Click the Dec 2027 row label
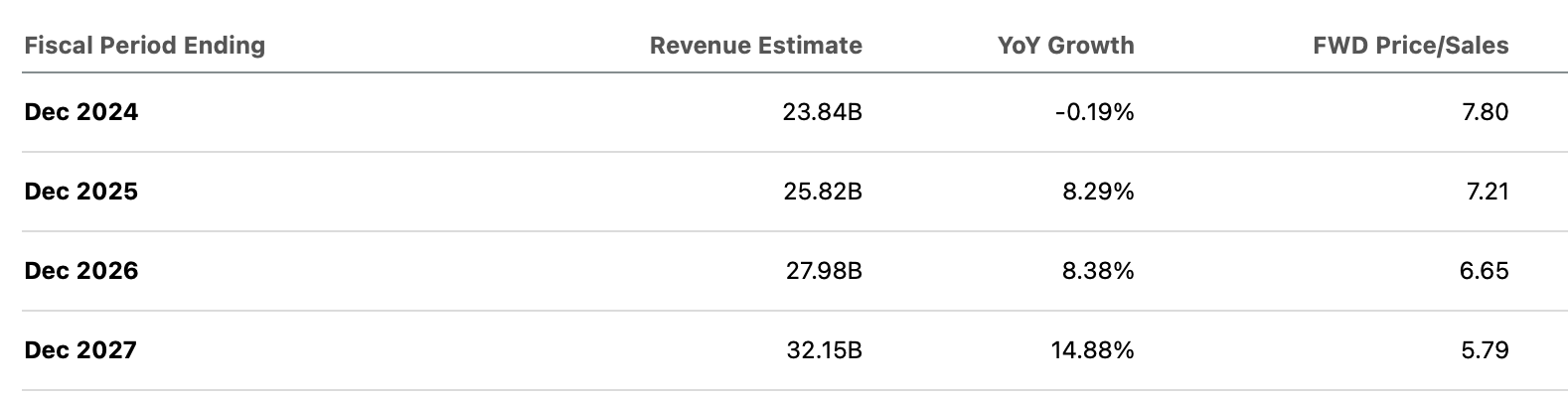The width and height of the screenshot is (1568, 399). pyautogui.click(x=80, y=350)
